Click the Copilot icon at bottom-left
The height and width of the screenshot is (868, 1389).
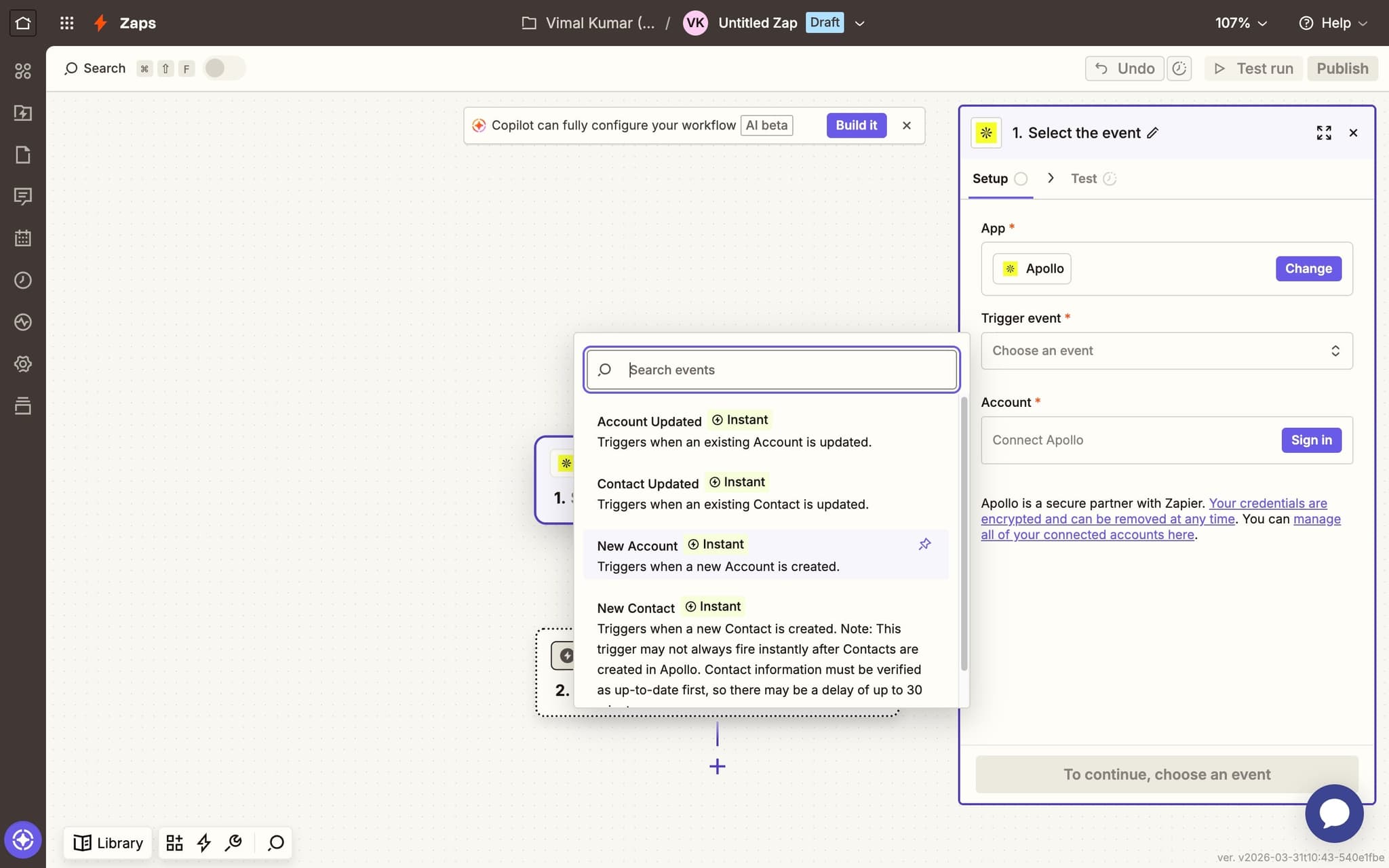click(x=22, y=840)
